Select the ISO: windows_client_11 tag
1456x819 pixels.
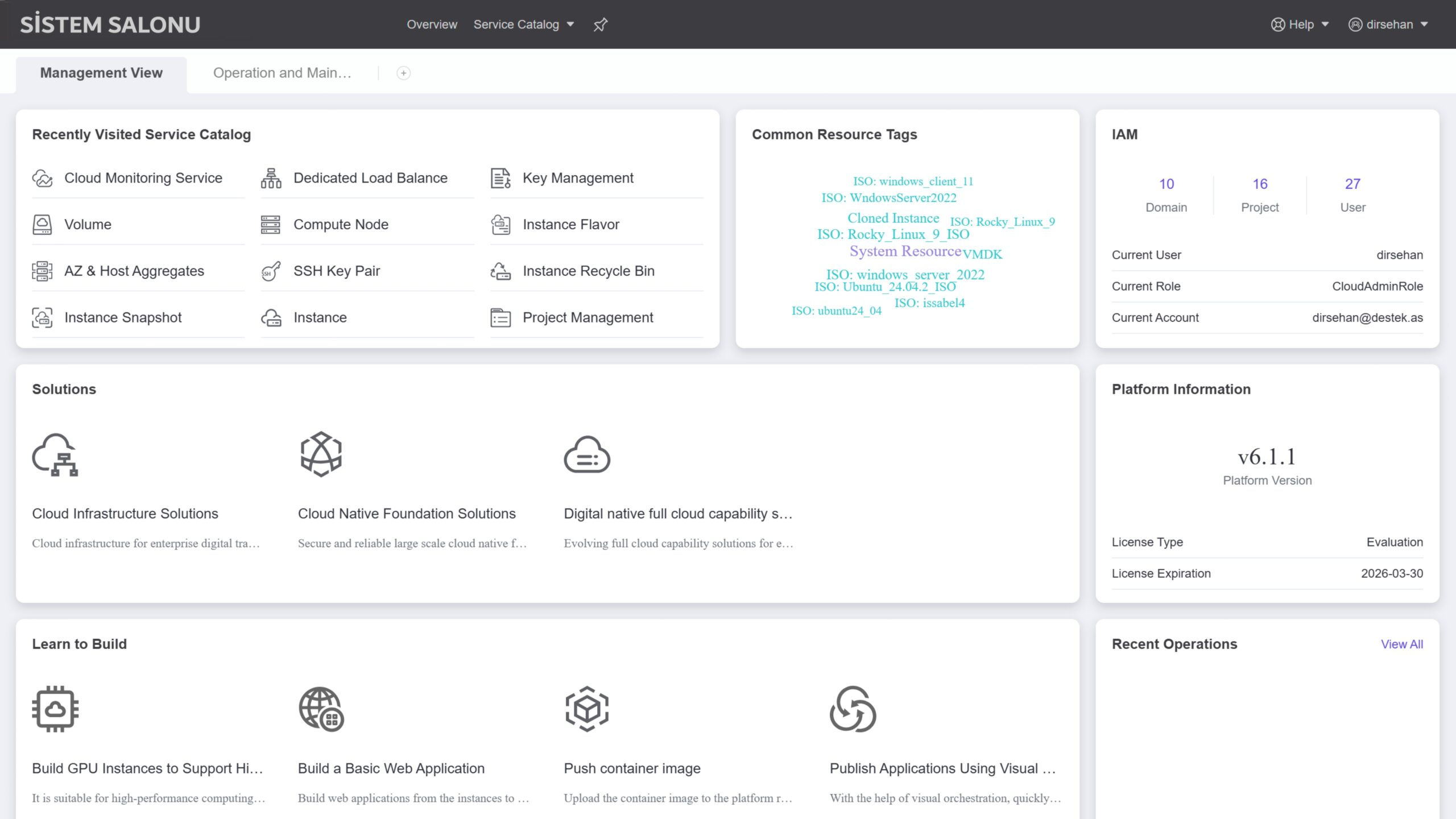(913, 181)
